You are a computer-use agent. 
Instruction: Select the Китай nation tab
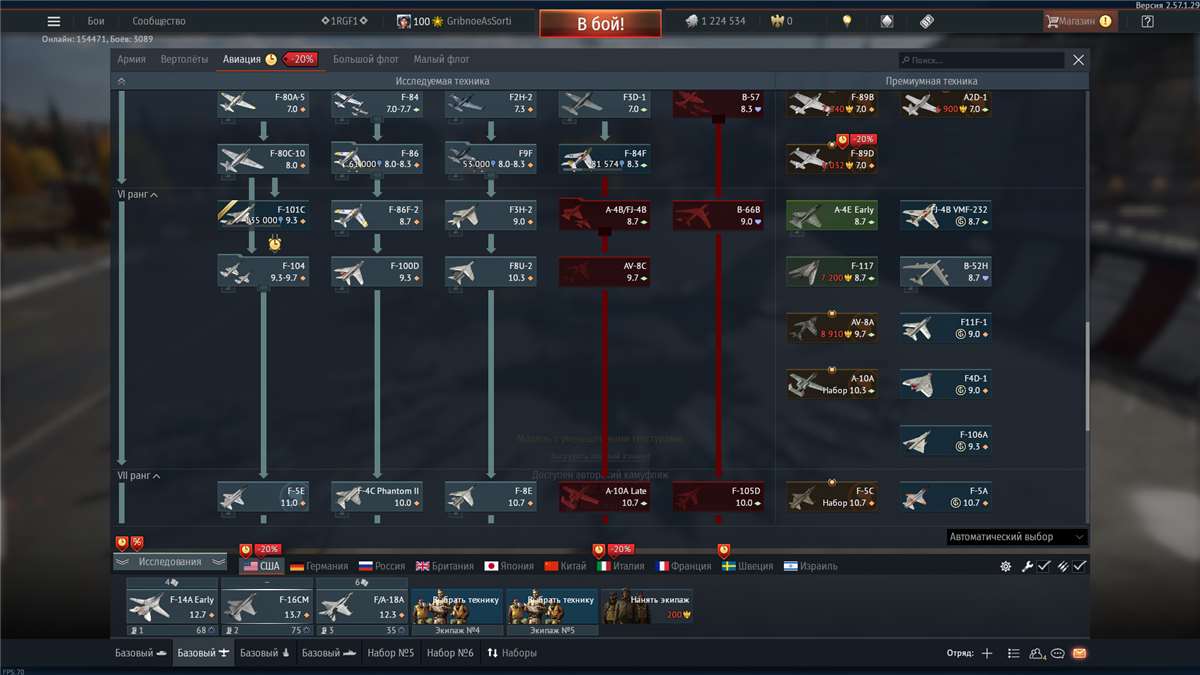click(566, 566)
